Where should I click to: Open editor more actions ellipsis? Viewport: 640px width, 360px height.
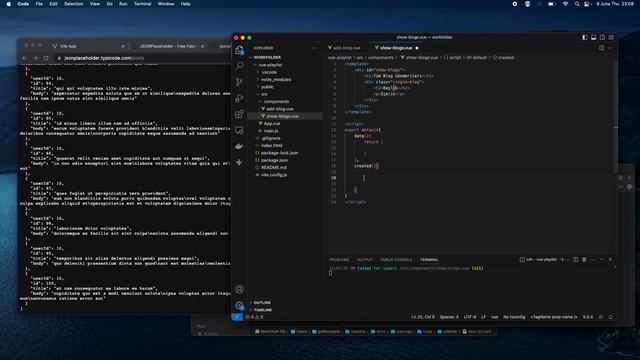pyautogui.click(x=611, y=48)
